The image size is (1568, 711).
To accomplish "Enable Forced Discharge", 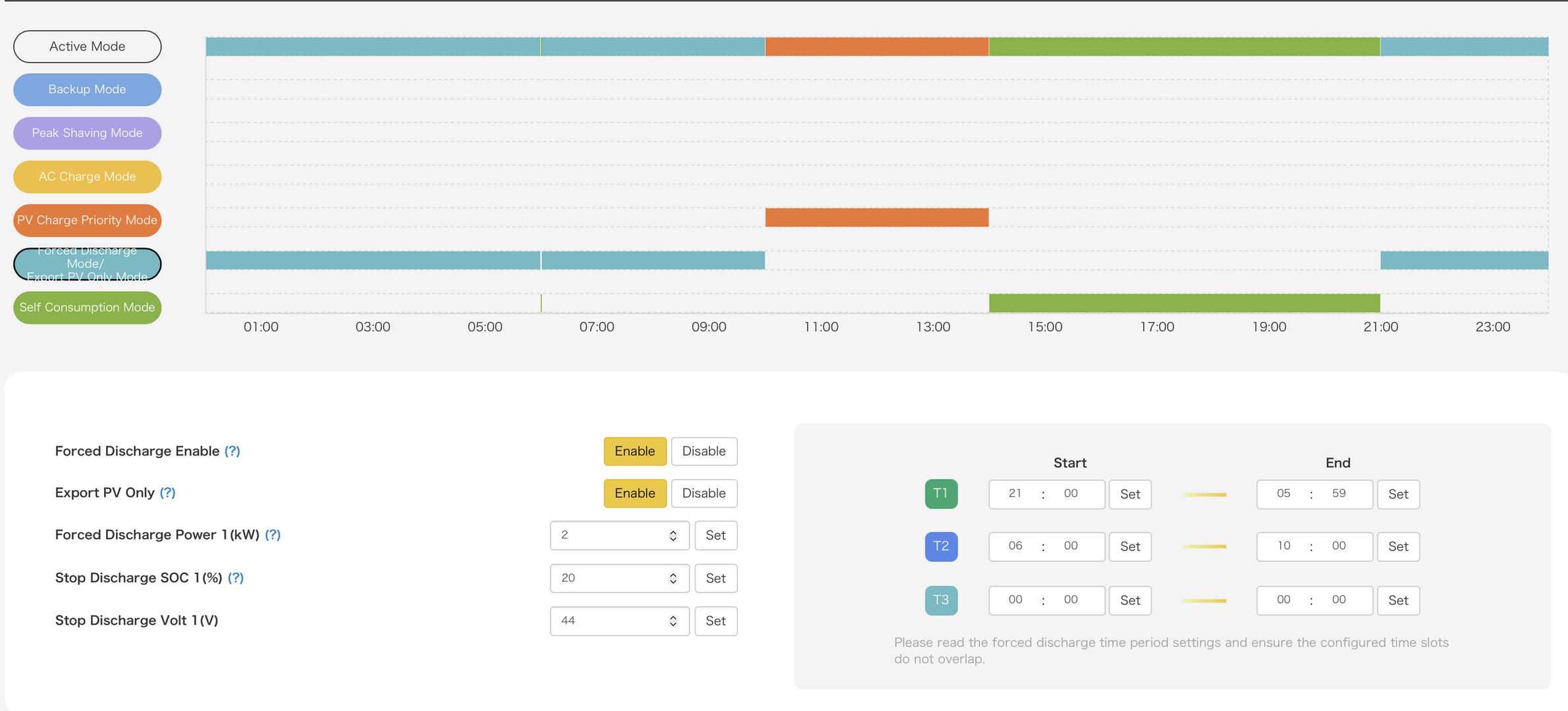I will point(635,451).
